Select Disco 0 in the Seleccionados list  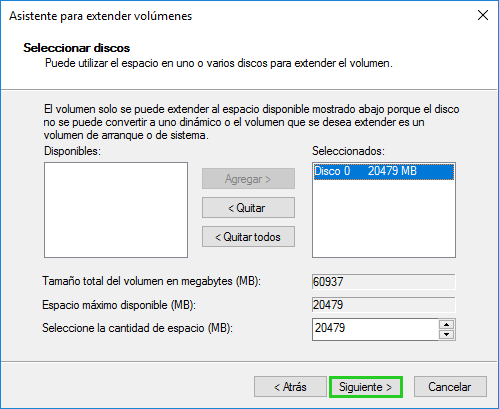pos(384,171)
